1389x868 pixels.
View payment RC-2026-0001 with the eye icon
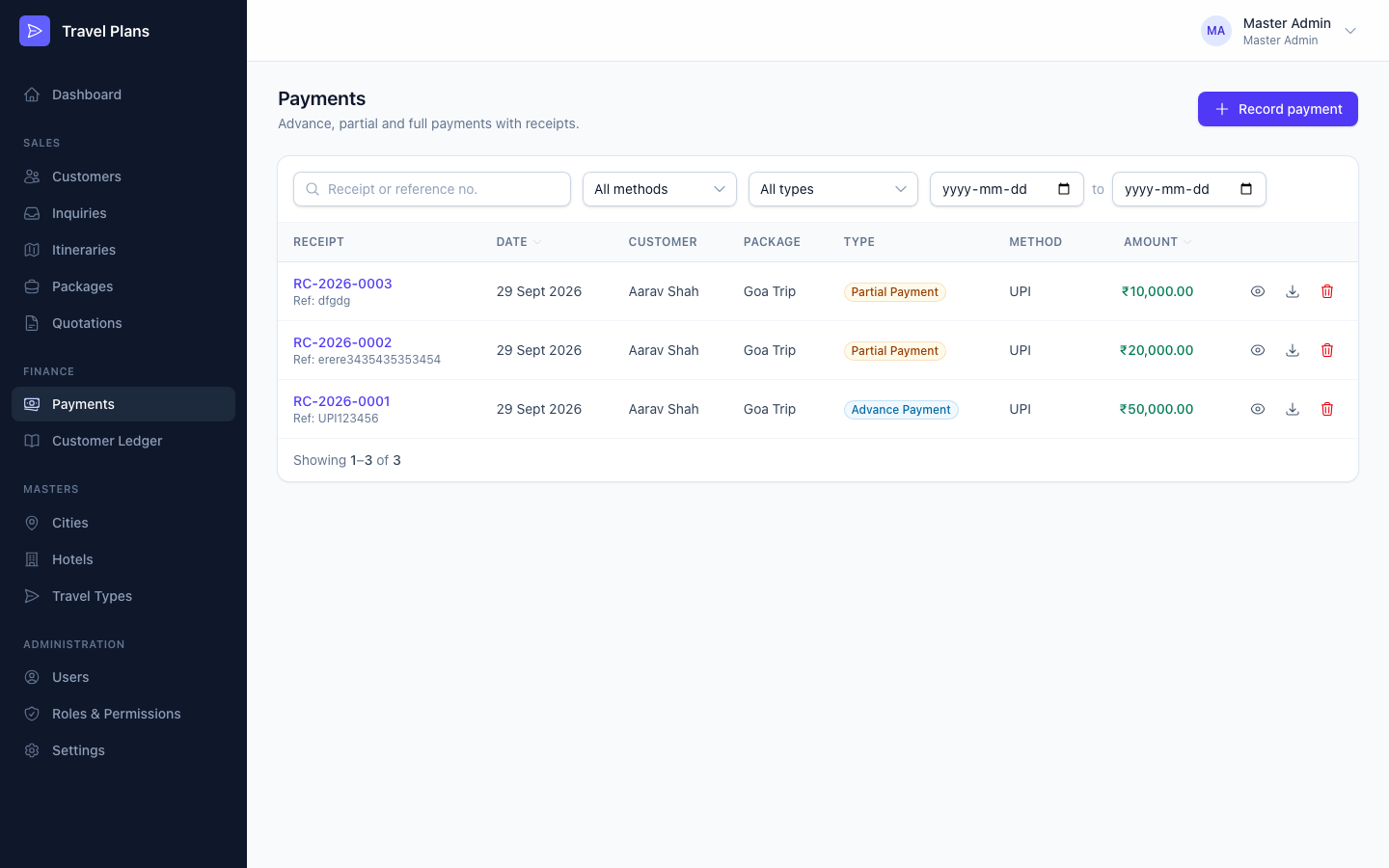[1258, 409]
